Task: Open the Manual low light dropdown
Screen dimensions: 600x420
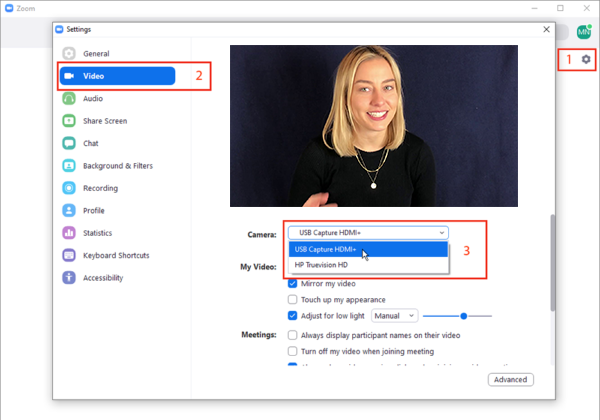Action: click(x=394, y=316)
